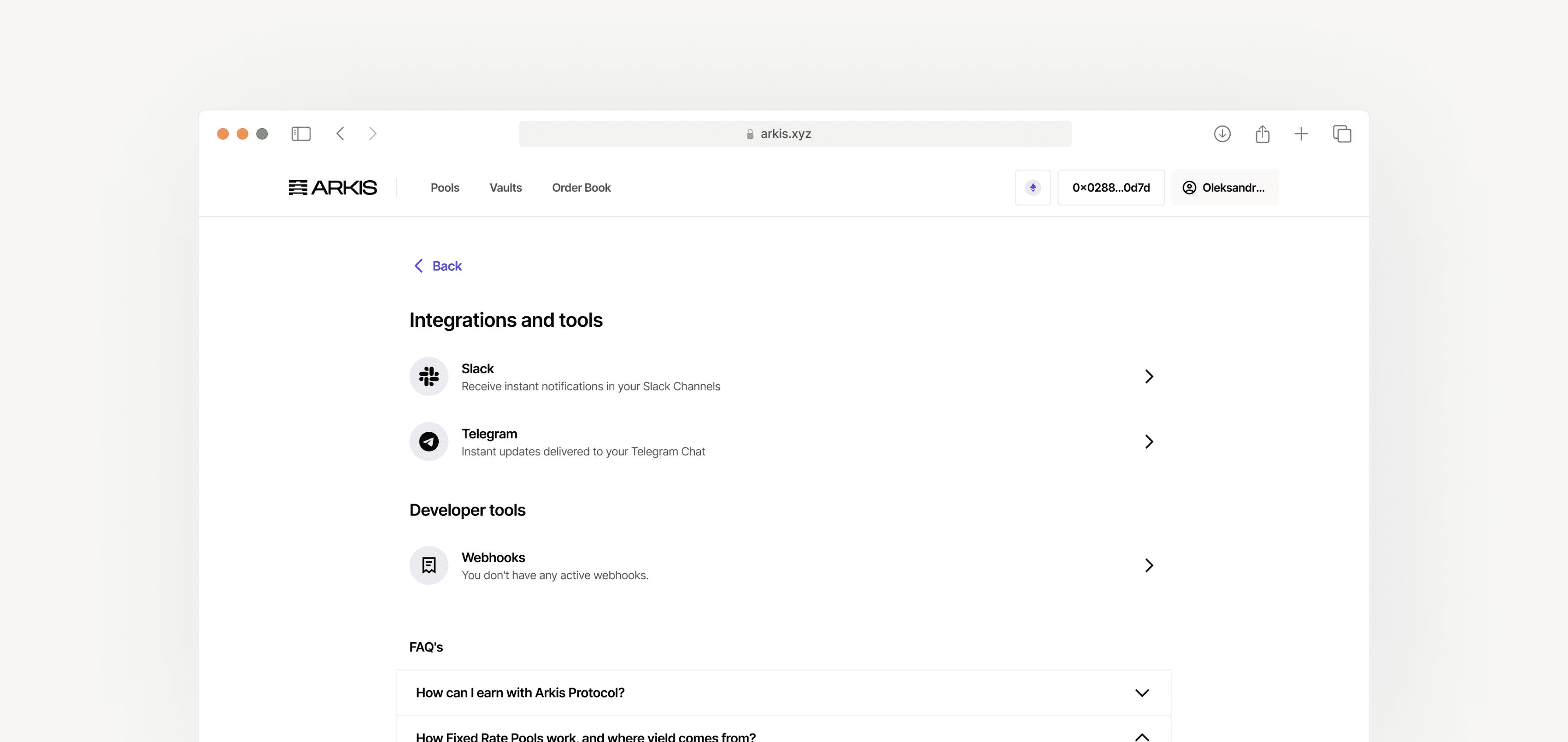
Task: Select the Telegram integration title
Action: (x=490, y=434)
